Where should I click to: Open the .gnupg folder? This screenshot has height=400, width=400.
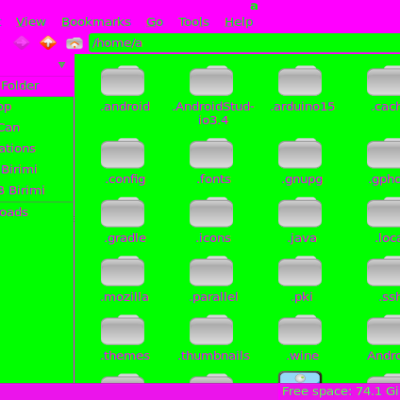pyautogui.click(x=300, y=153)
